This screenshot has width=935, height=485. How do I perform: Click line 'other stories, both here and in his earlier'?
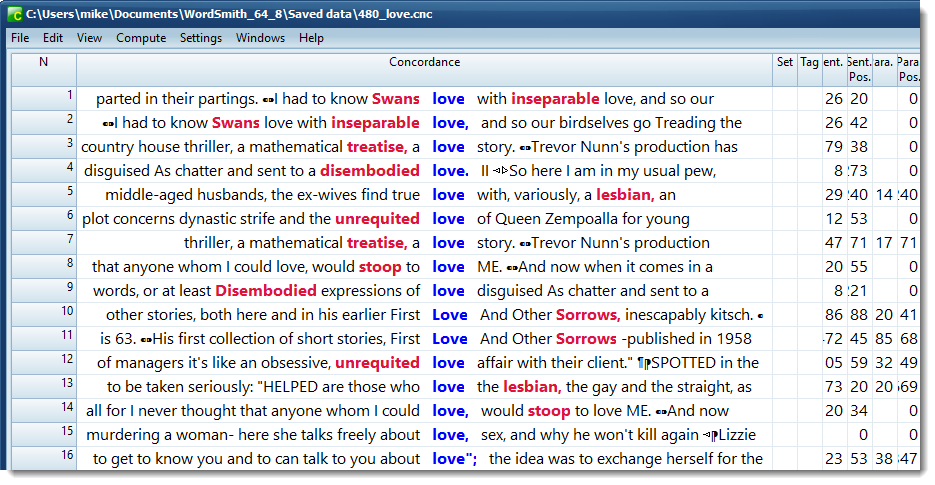click(x=425, y=314)
